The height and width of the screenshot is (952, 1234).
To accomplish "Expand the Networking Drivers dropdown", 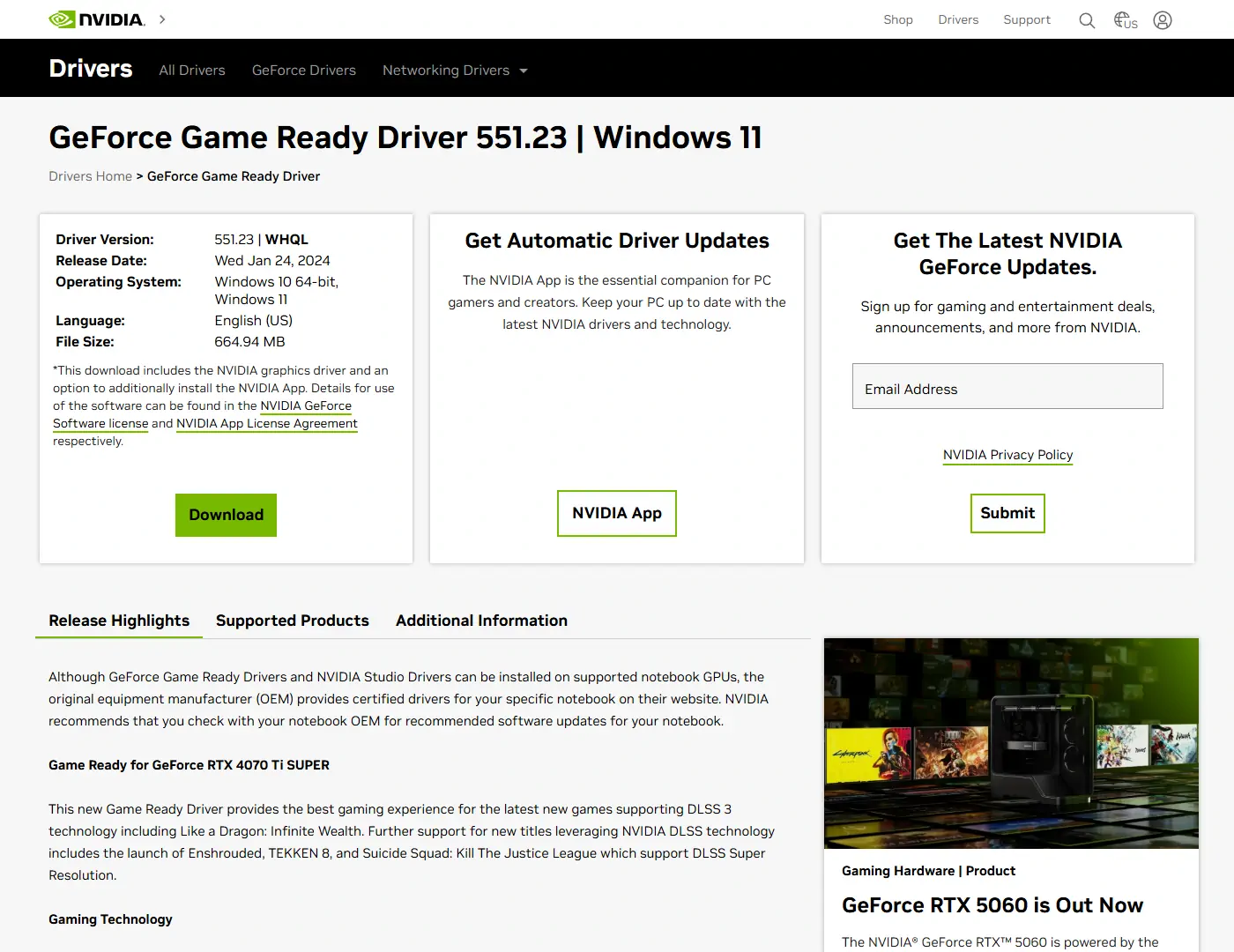I will point(455,71).
